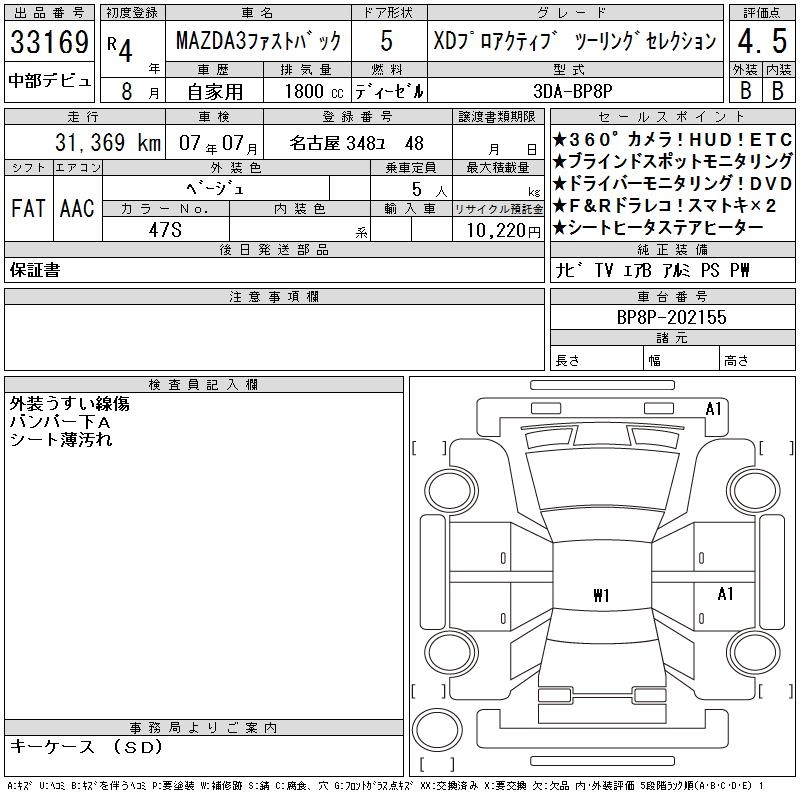
Task: Click lot number 33169
Action: point(49,41)
